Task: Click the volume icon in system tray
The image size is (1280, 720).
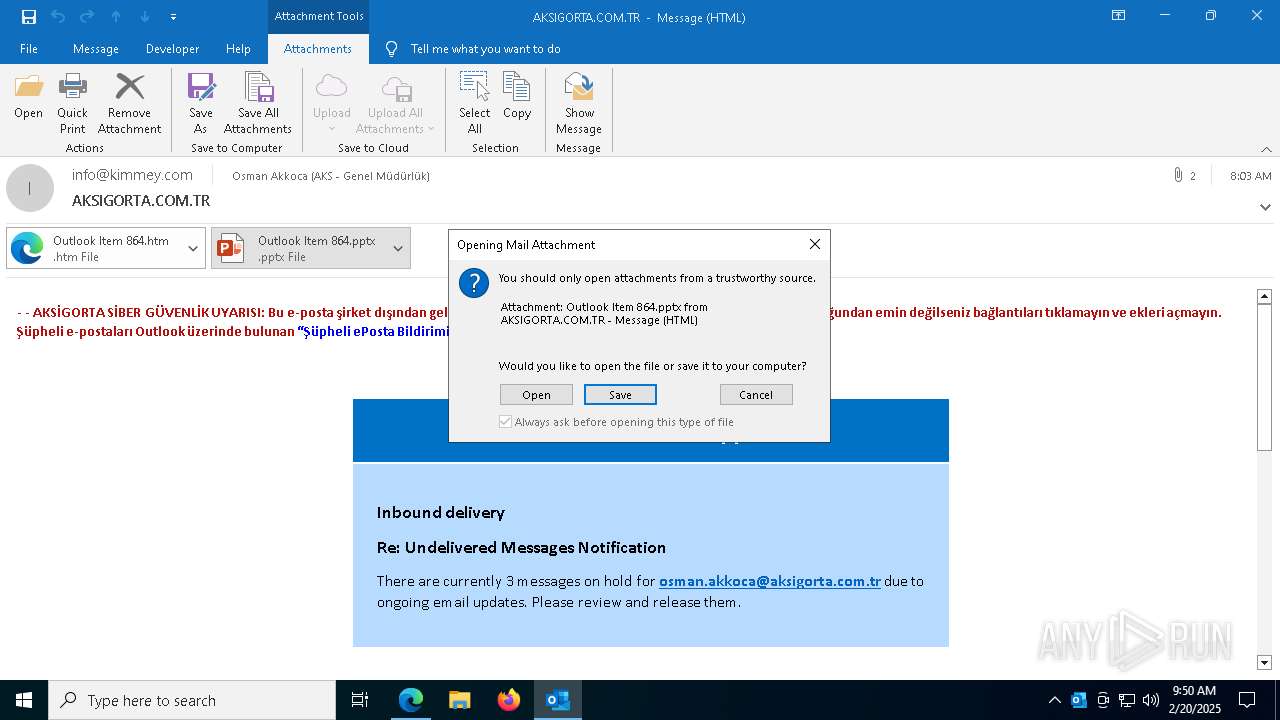Action: pyautogui.click(x=1151, y=700)
